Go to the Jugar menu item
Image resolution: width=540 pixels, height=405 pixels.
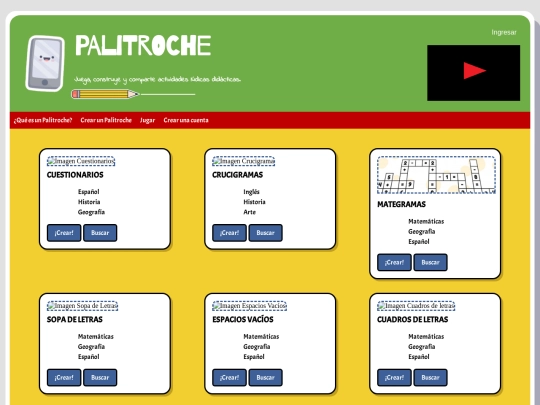[x=147, y=120]
